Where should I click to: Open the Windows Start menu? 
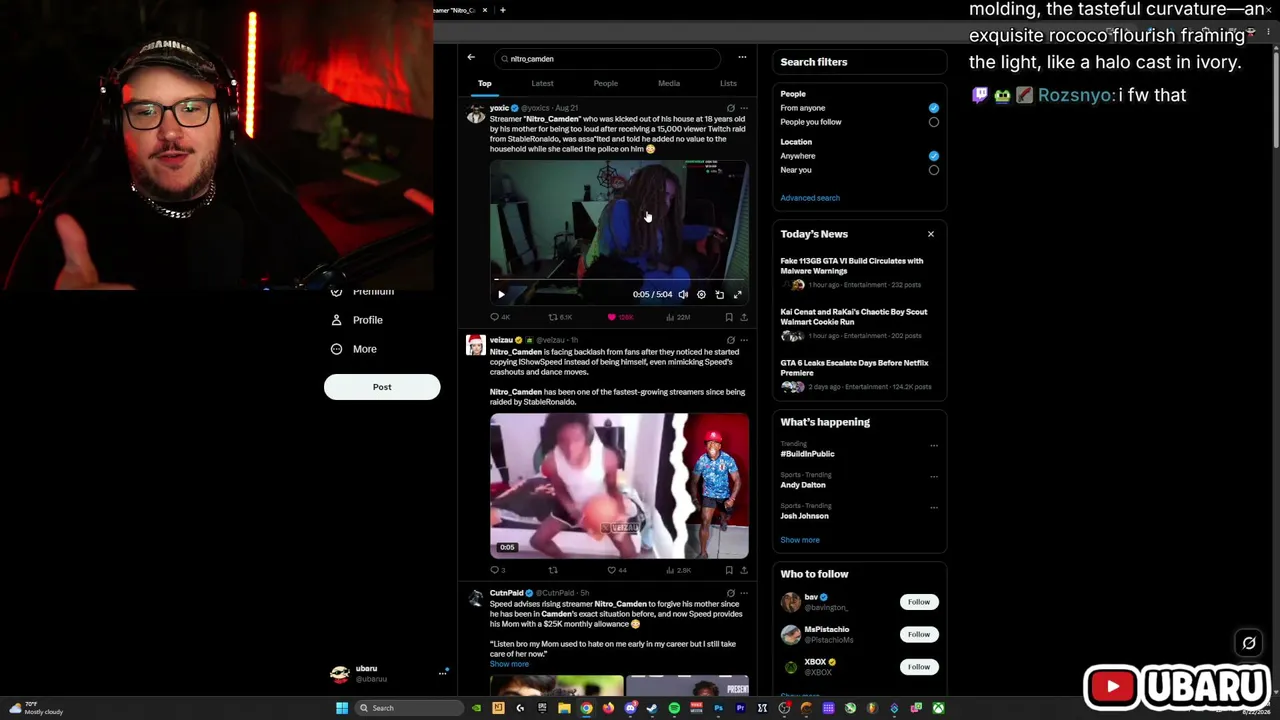click(x=342, y=708)
